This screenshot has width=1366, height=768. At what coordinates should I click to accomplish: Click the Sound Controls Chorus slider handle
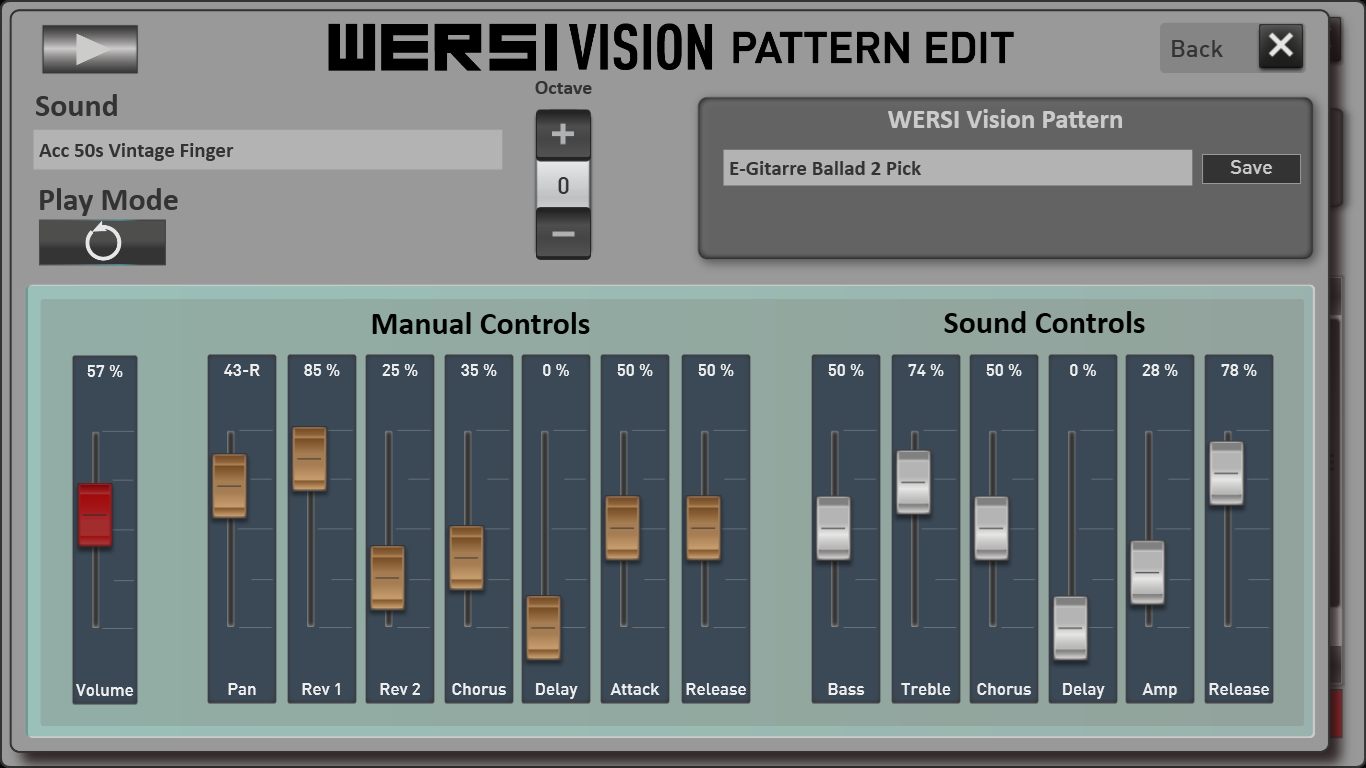click(992, 528)
